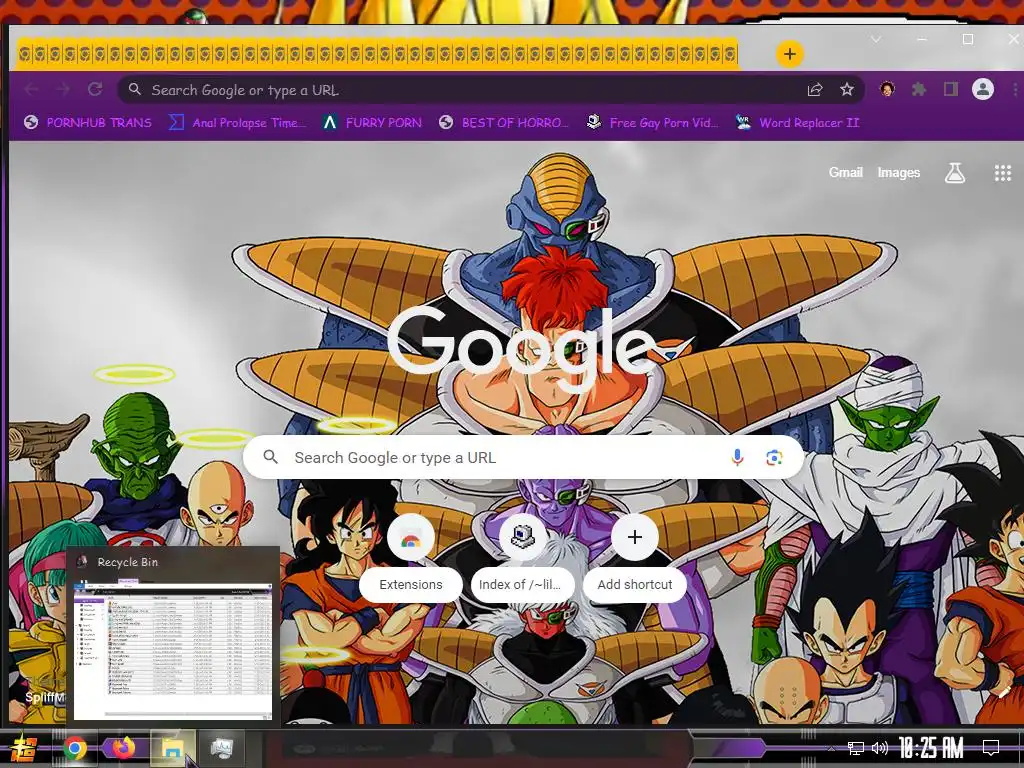The height and width of the screenshot is (768, 1024).
Task: Click the browser back arrow
Action: pyautogui.click(x=31, y=89)
